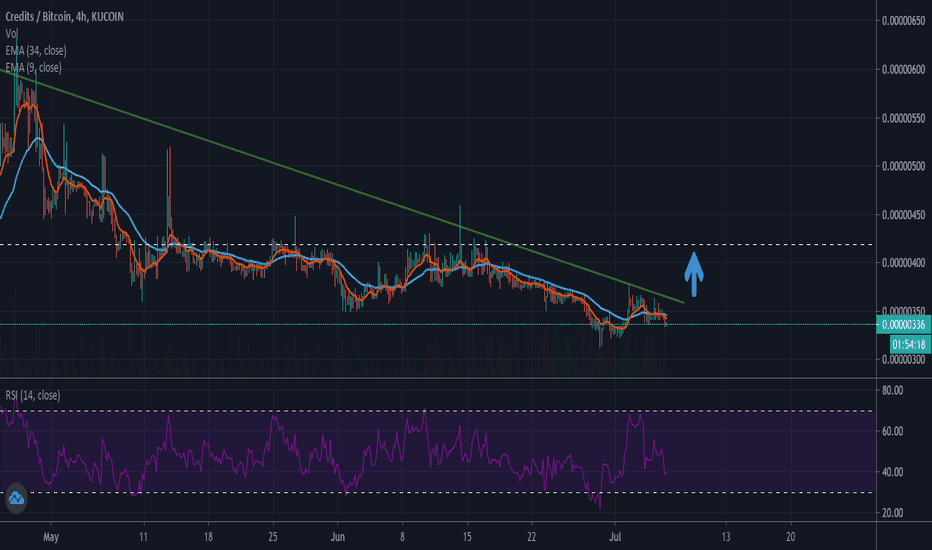Select the EMA (9, close) indicator label
Image resolution: width=932 pixels, height=550 pixels.
tap(33, 67)
